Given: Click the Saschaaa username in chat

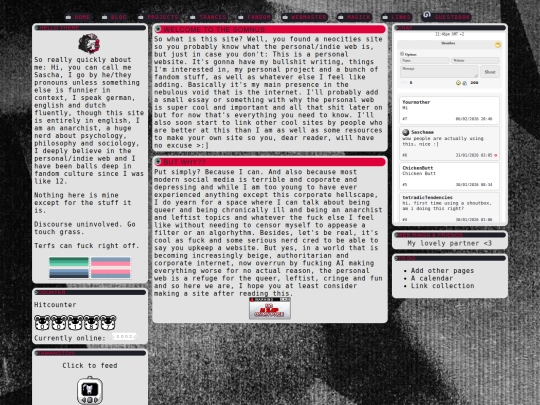Looking at the screenshot, I should click(x=422, y=132).
